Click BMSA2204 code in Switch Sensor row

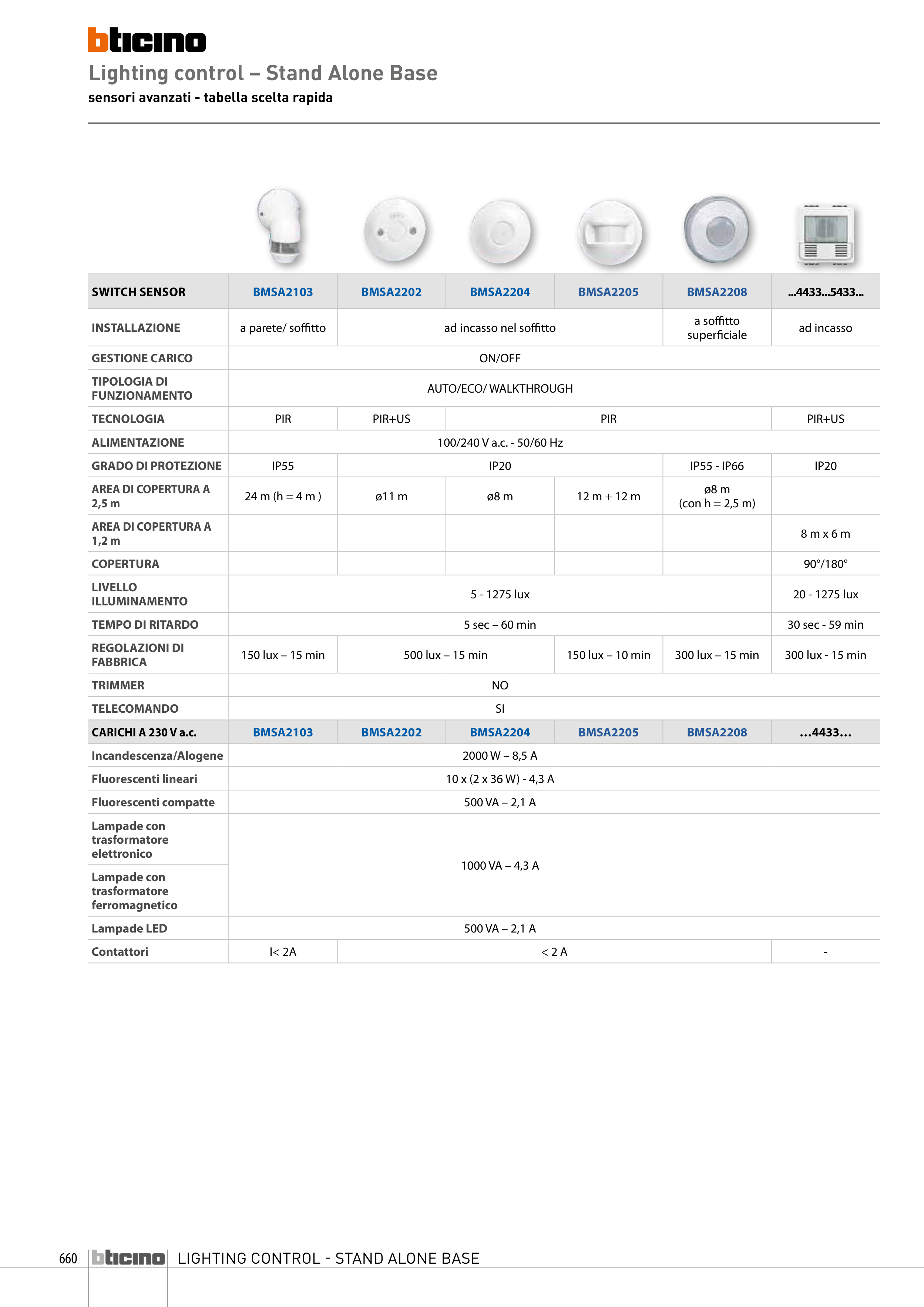[500, 292]
